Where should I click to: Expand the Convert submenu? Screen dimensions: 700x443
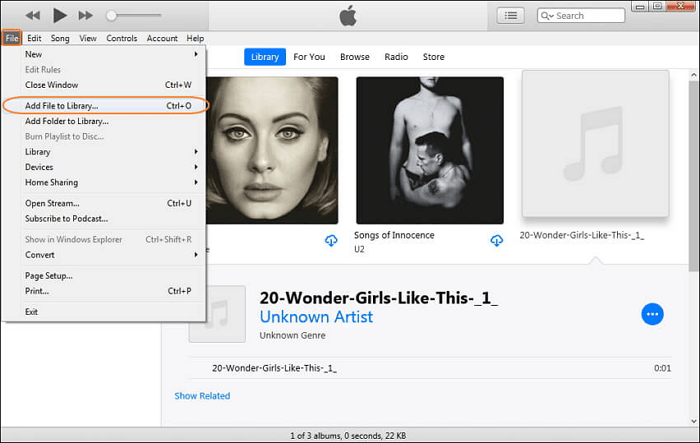tap(110, 254)
